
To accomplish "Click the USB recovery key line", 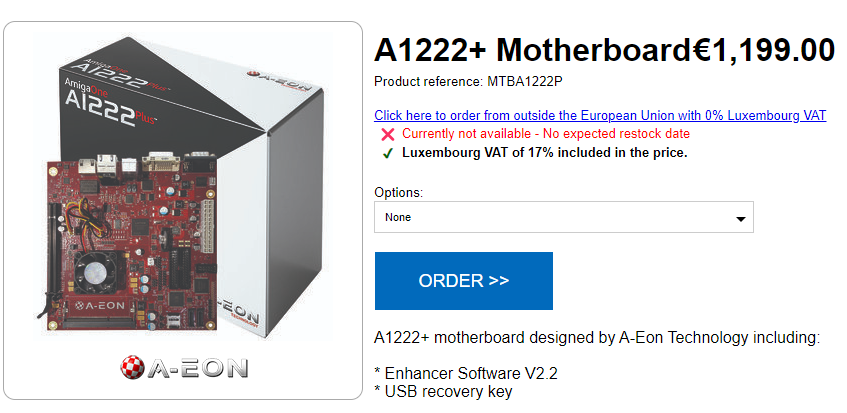I will [x=443, y=391].
